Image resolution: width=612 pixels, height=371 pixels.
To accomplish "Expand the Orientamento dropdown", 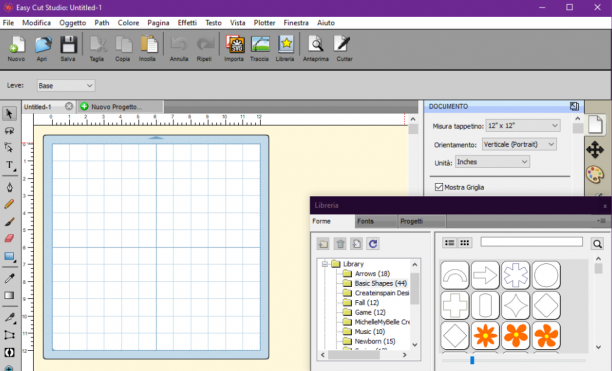I will (519, 144).
